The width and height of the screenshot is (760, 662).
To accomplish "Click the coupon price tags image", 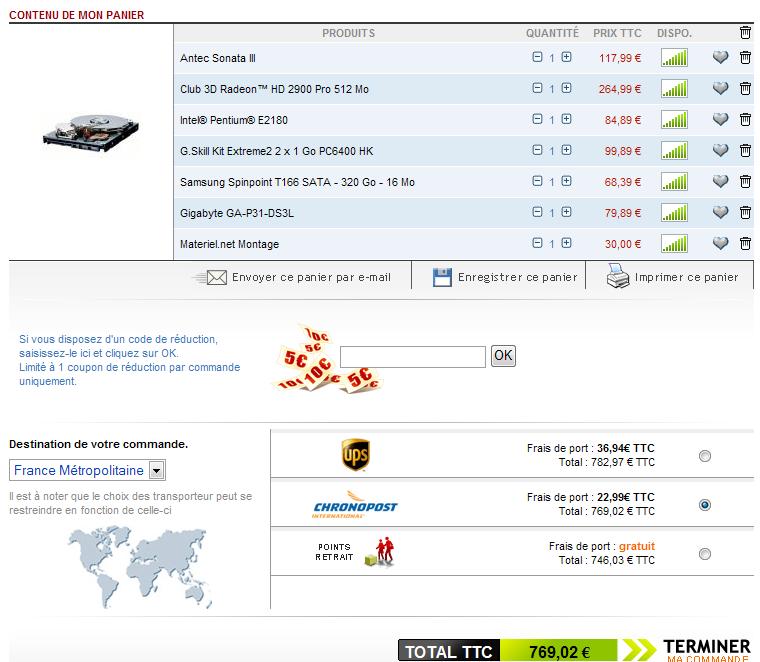I will pos(328,359).
